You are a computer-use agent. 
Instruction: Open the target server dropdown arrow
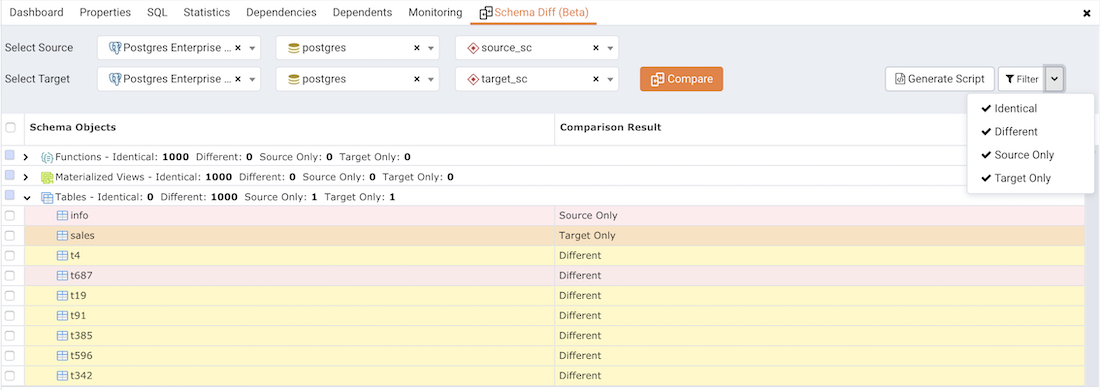[252, 79]
